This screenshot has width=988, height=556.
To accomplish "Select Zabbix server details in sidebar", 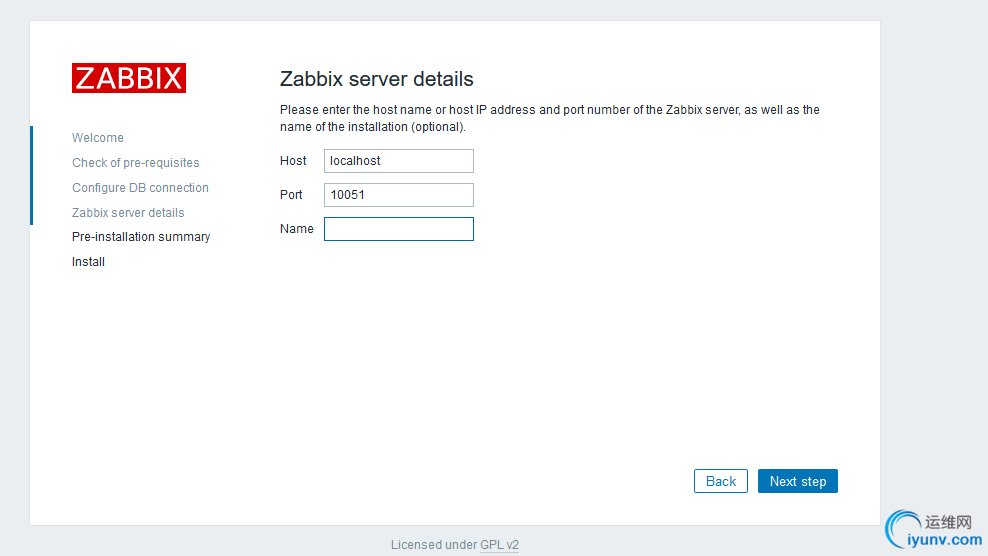I will (x=128, y=213).
